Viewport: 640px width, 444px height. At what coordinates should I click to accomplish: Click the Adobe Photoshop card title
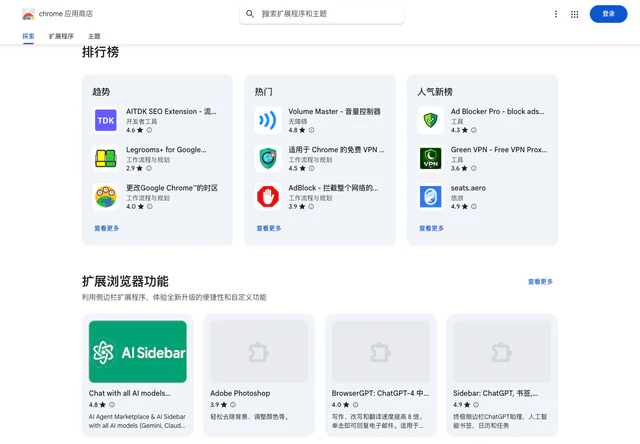[x=240, y=393]
